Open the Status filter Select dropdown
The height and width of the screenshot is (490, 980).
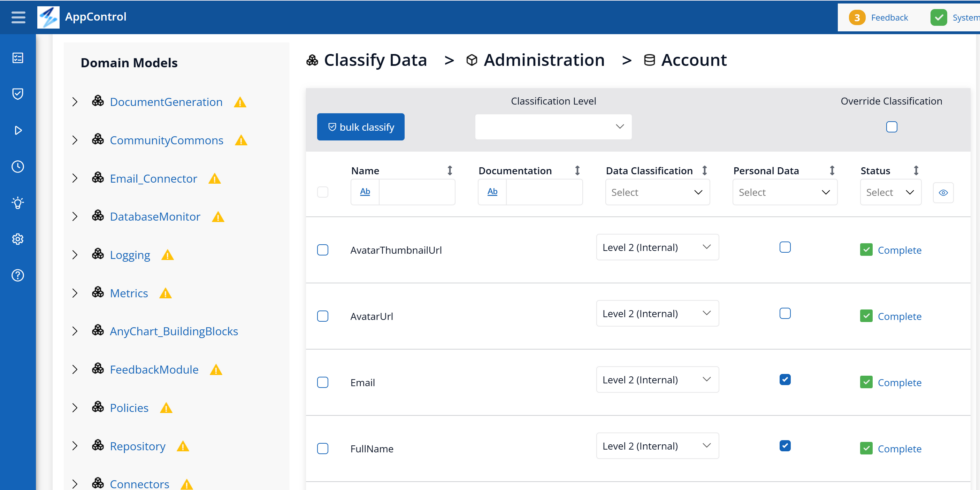pyautogui.click(x=891, y=192)
